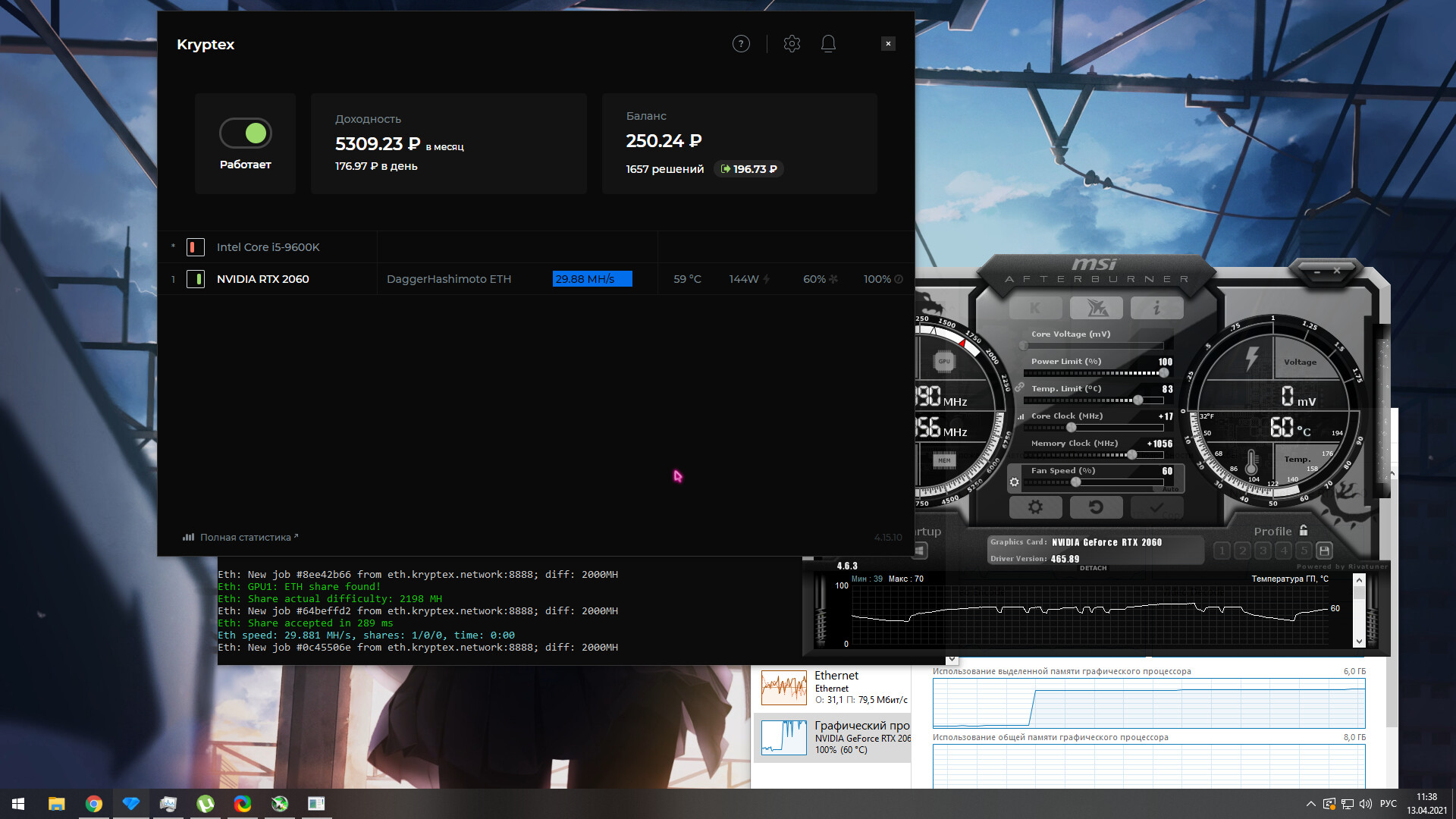Image resolution: width=1456 pixels, height=819 pixels.
Task: Adjust the Temp. Limit slider handle
Action: pos(1137,400)
